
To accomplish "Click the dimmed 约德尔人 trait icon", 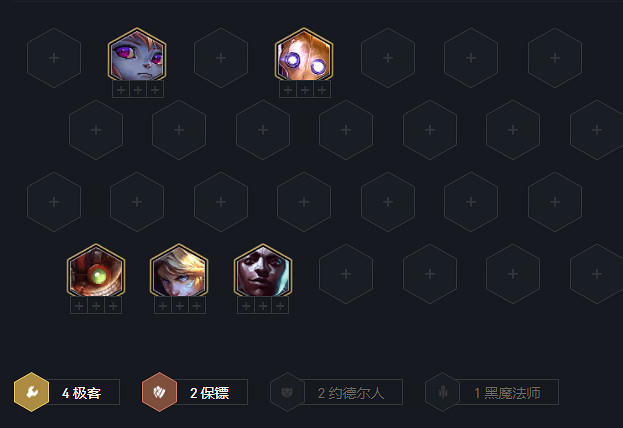I will [287, 392].
